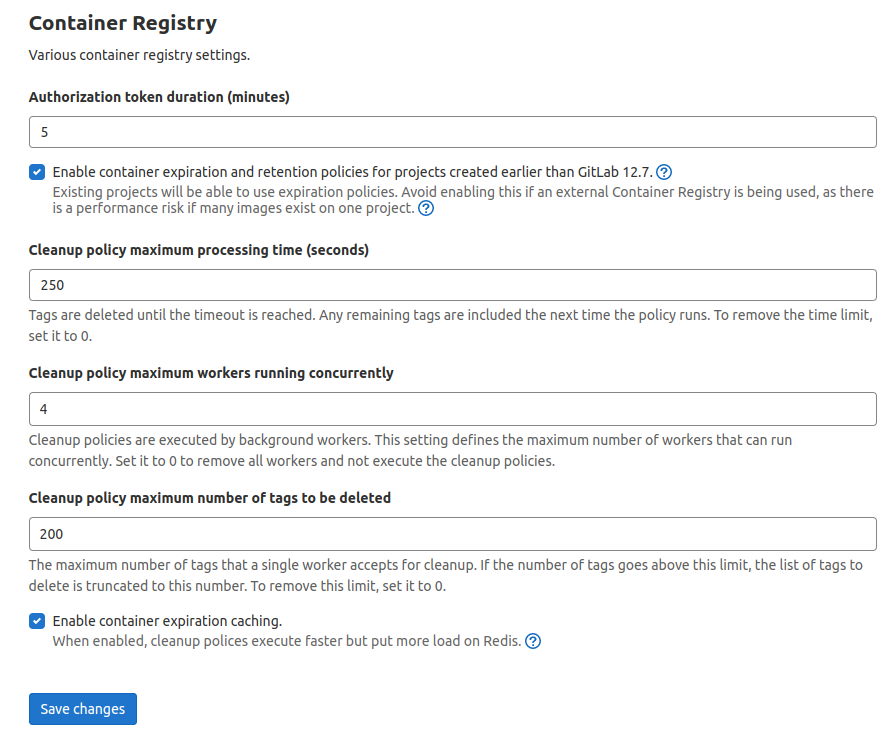
Task: Open help icon after 'GitLab 12.7.' text
Action: point(664,172)
